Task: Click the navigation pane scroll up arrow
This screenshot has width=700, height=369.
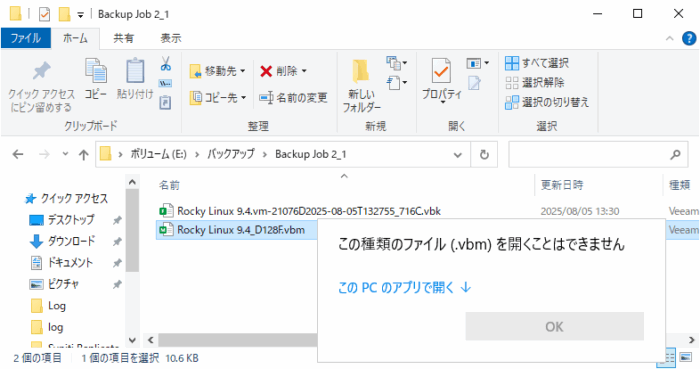Action: click(x=132, y=182)
